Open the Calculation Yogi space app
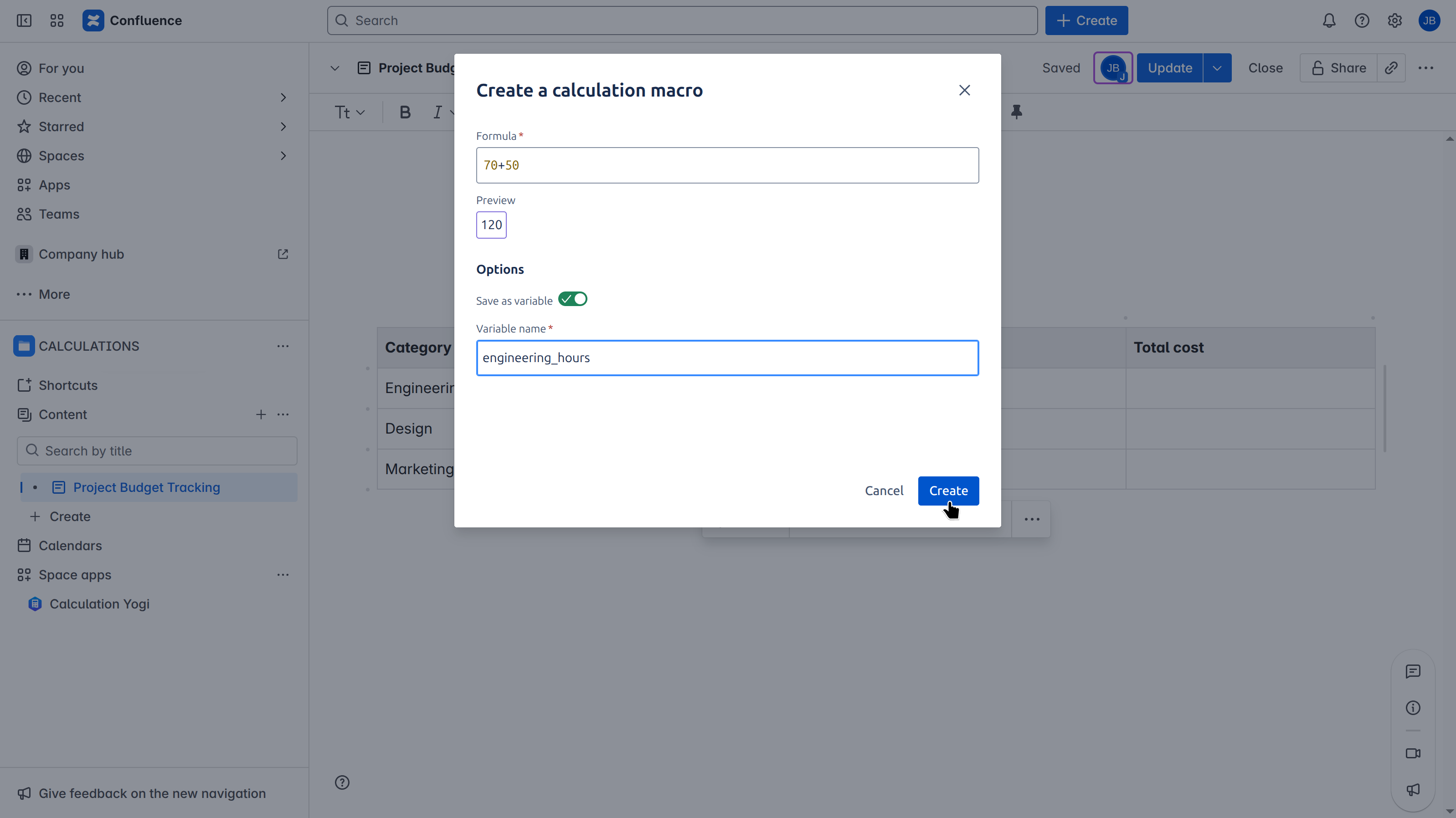 point(99,604)
